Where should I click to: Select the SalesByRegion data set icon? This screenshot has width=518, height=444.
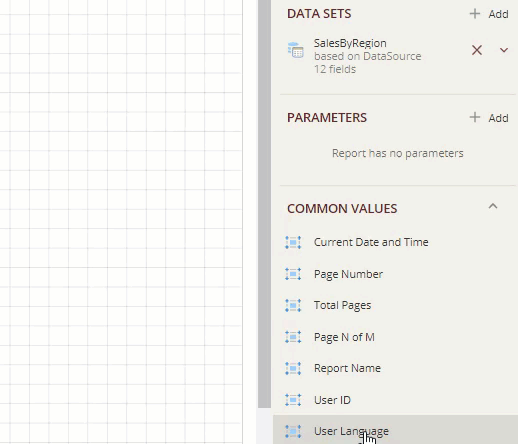pyautogui.click(x=296, y=50)
